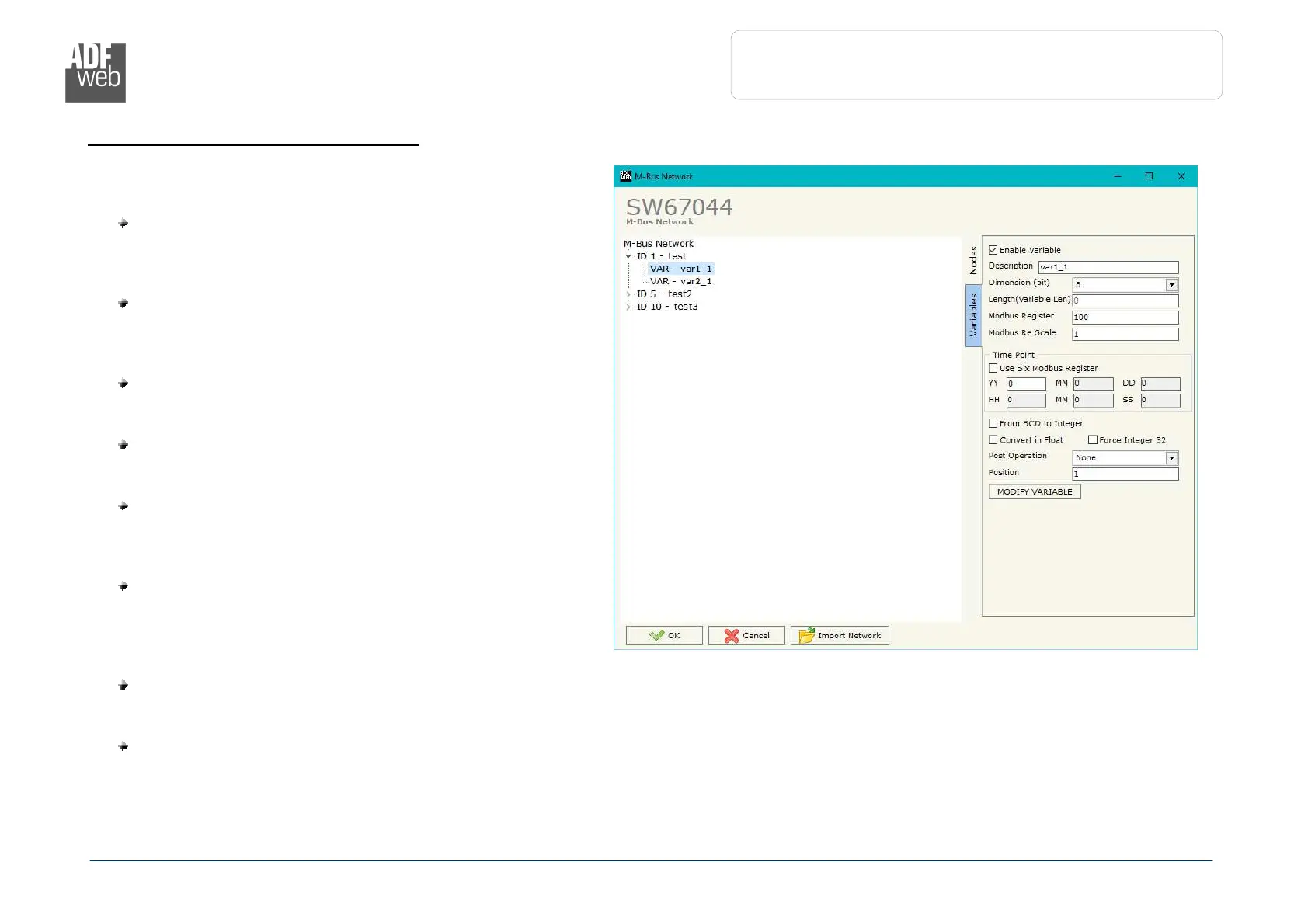Screen dimensions: 1308x924
Task: Click the Length(Variable Len) field
Action: 1125,300
